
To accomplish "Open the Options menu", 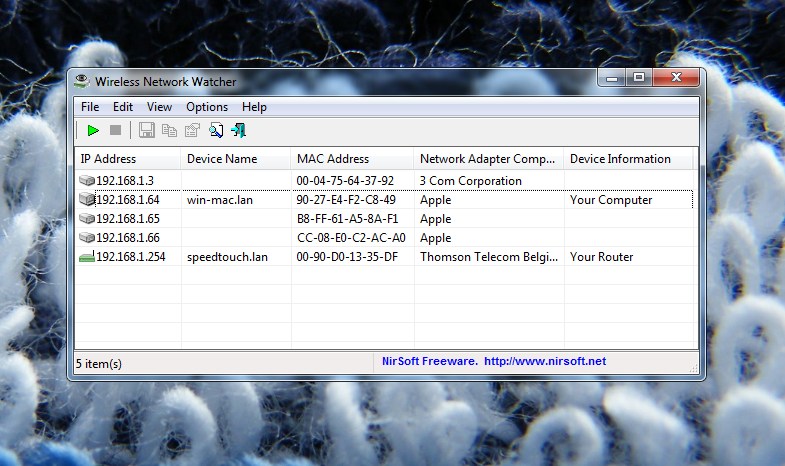I will pyautogui.click(x=207, y=107).
